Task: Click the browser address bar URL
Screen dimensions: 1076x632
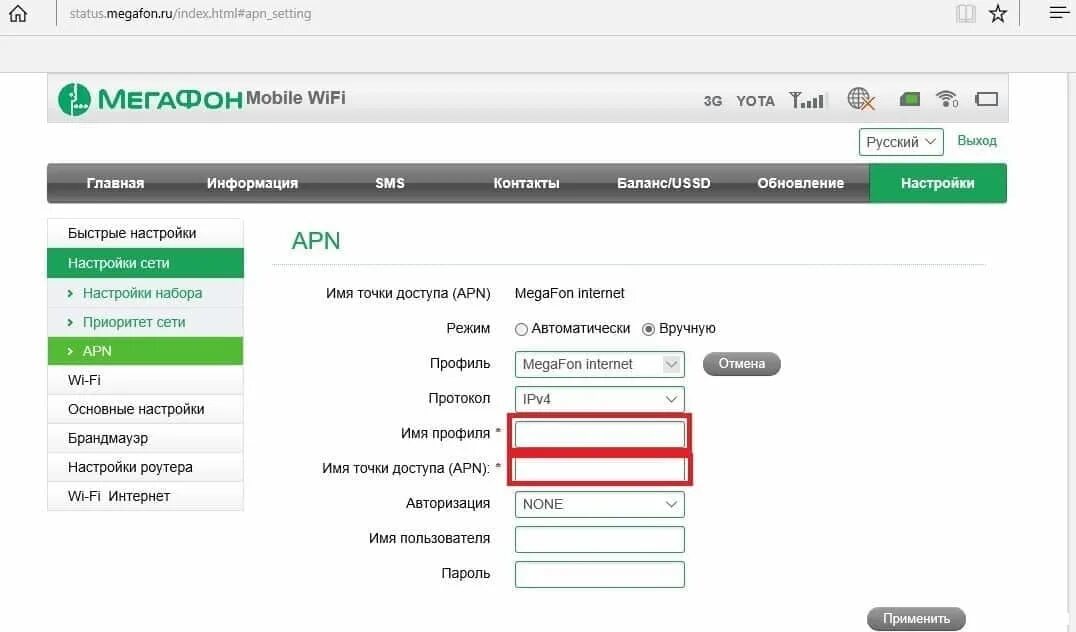Action: click(x=190, y=14)
